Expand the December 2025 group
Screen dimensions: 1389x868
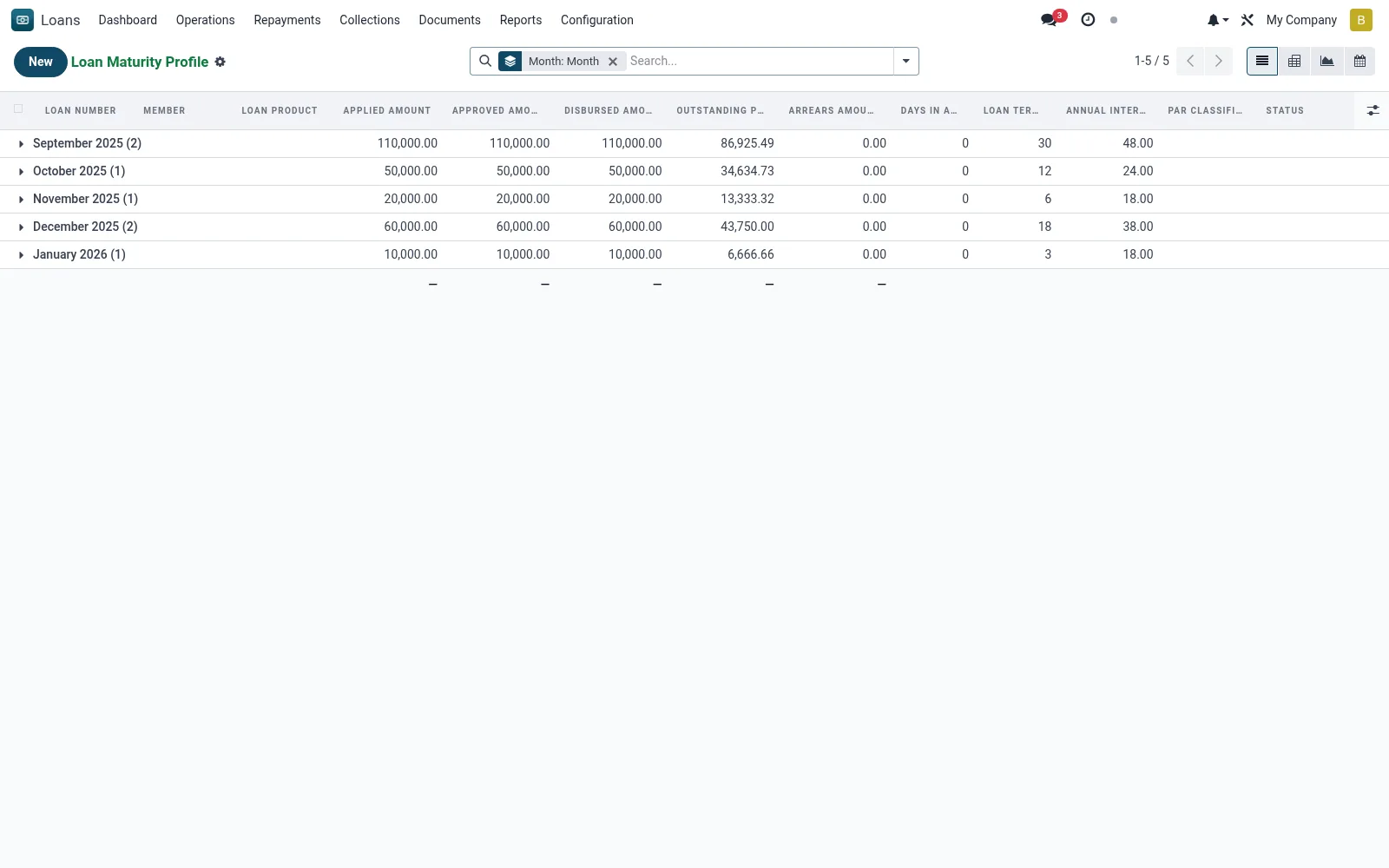[x=85, y=227]
